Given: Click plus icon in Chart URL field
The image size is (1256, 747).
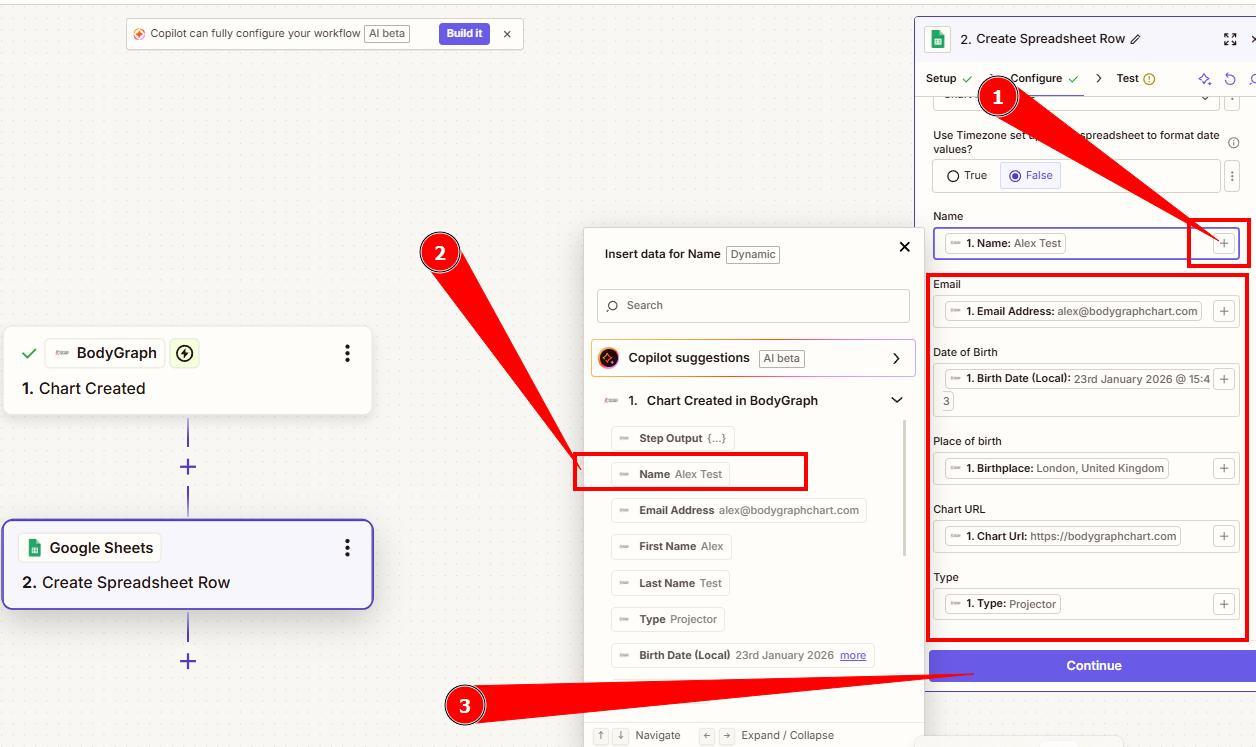Looking at the screenshot, I should click(x=1223, y=536).
